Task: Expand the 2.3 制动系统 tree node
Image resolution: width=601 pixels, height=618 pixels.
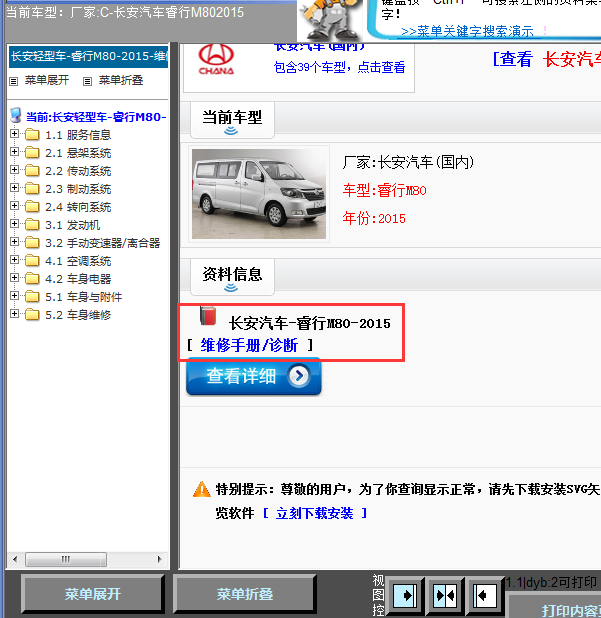Action: (15, 188)
